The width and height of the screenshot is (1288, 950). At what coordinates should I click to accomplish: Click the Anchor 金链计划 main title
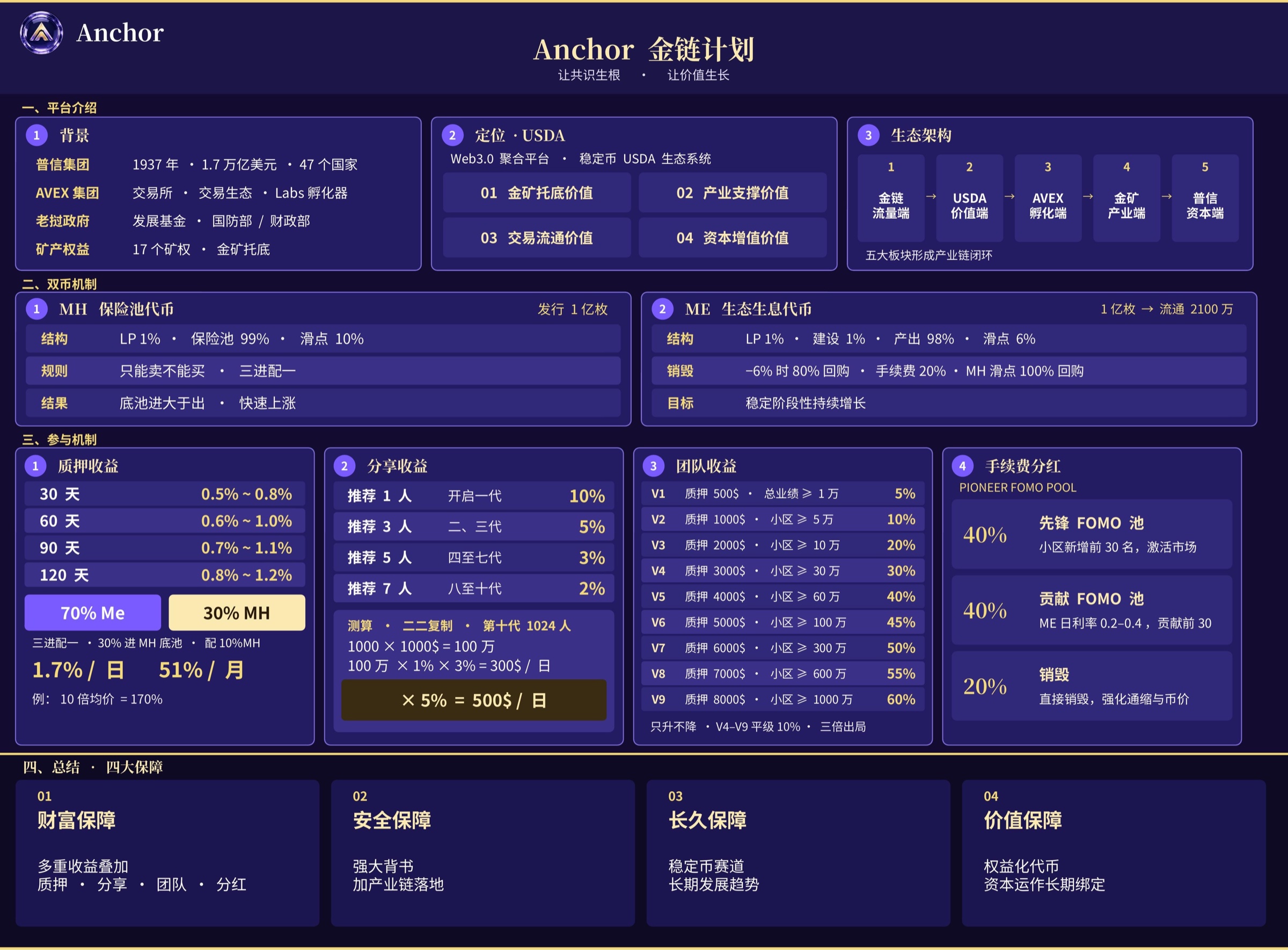[643, 49]
